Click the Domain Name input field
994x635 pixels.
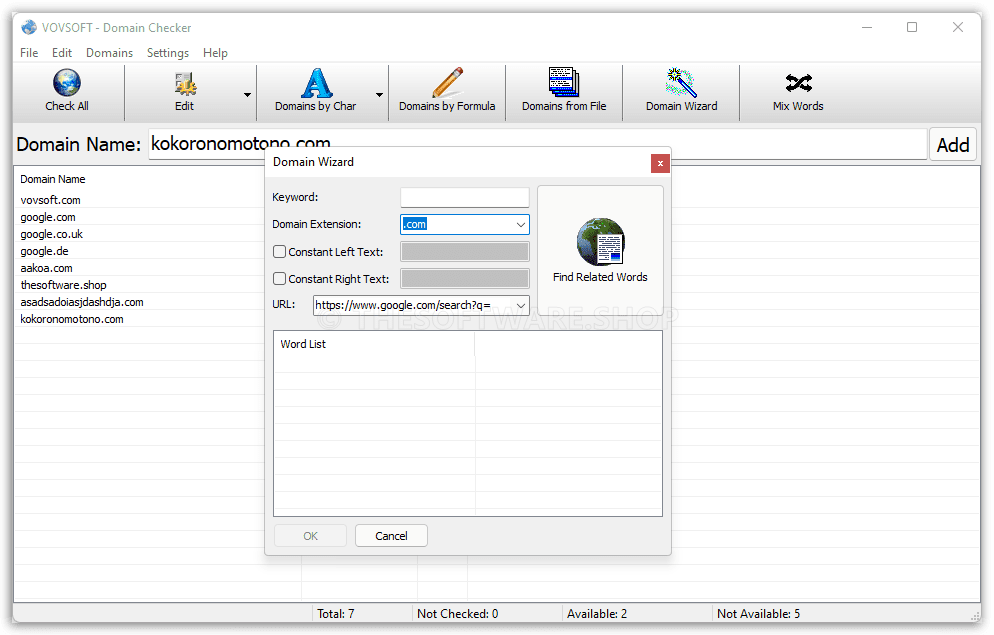point(538,144)
